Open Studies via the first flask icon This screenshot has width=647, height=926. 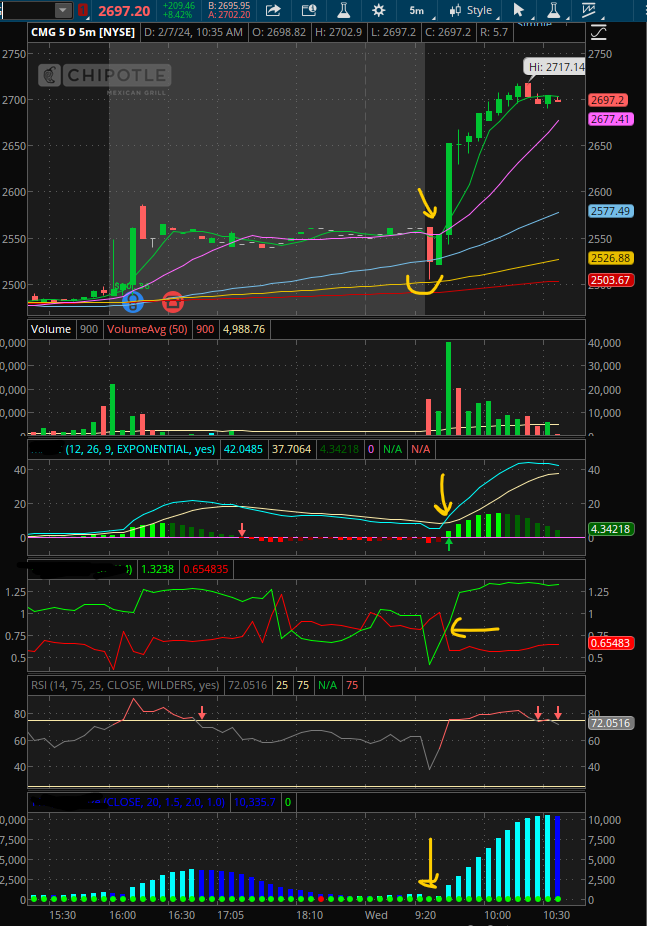[344, 10]
